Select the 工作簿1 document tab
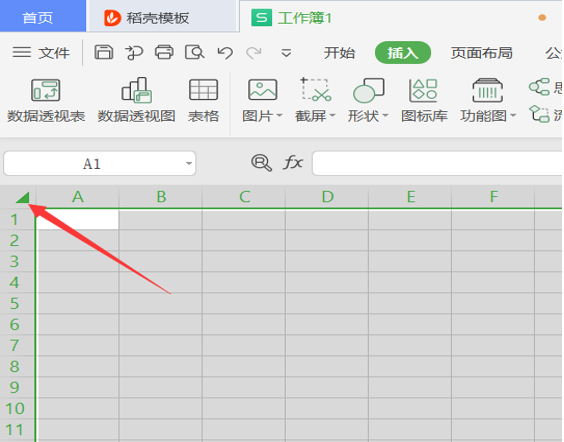Screen dimensions: 564x442 coord(304,18)
